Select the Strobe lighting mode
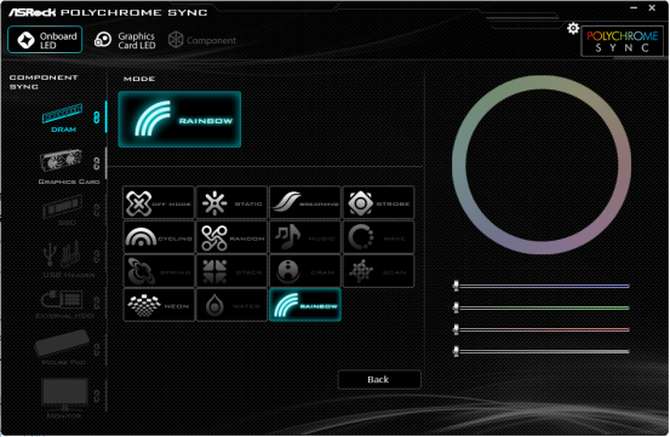The image size is (670, 437). point(378,203)
